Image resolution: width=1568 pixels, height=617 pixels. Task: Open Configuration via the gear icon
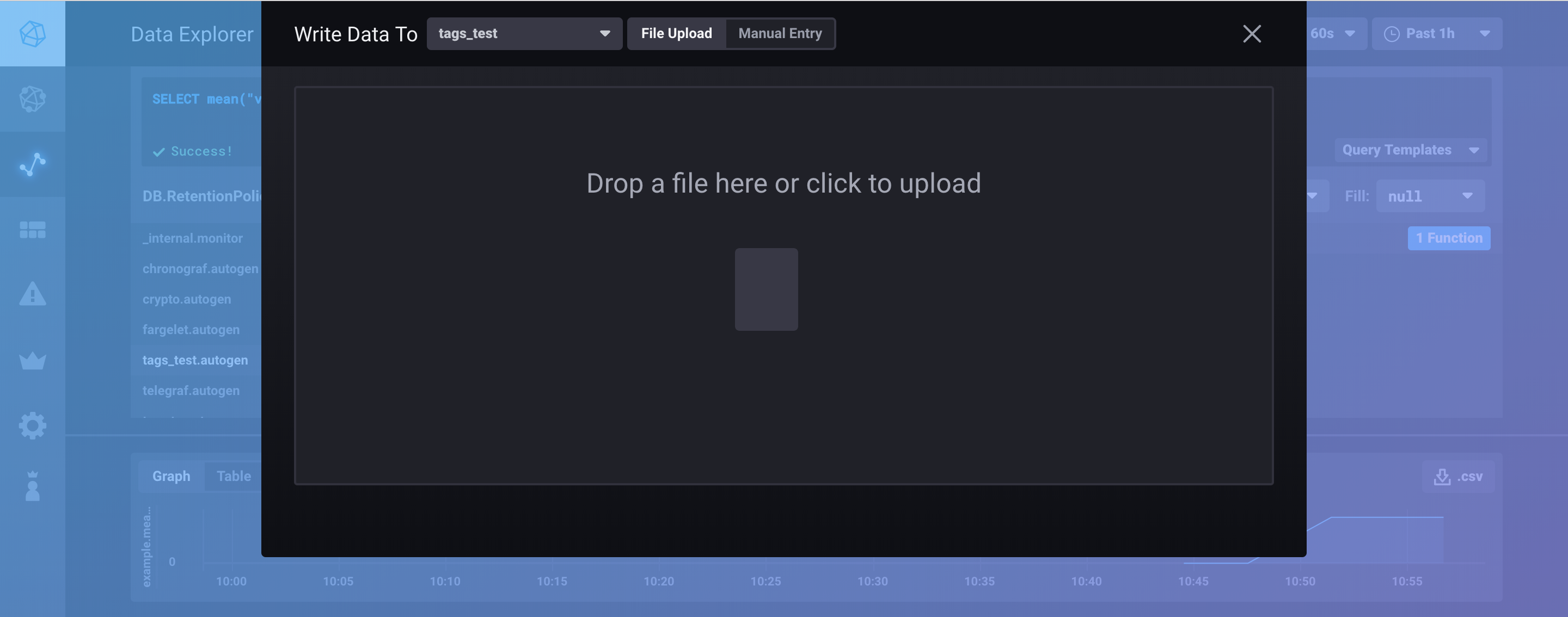point(33,425)
